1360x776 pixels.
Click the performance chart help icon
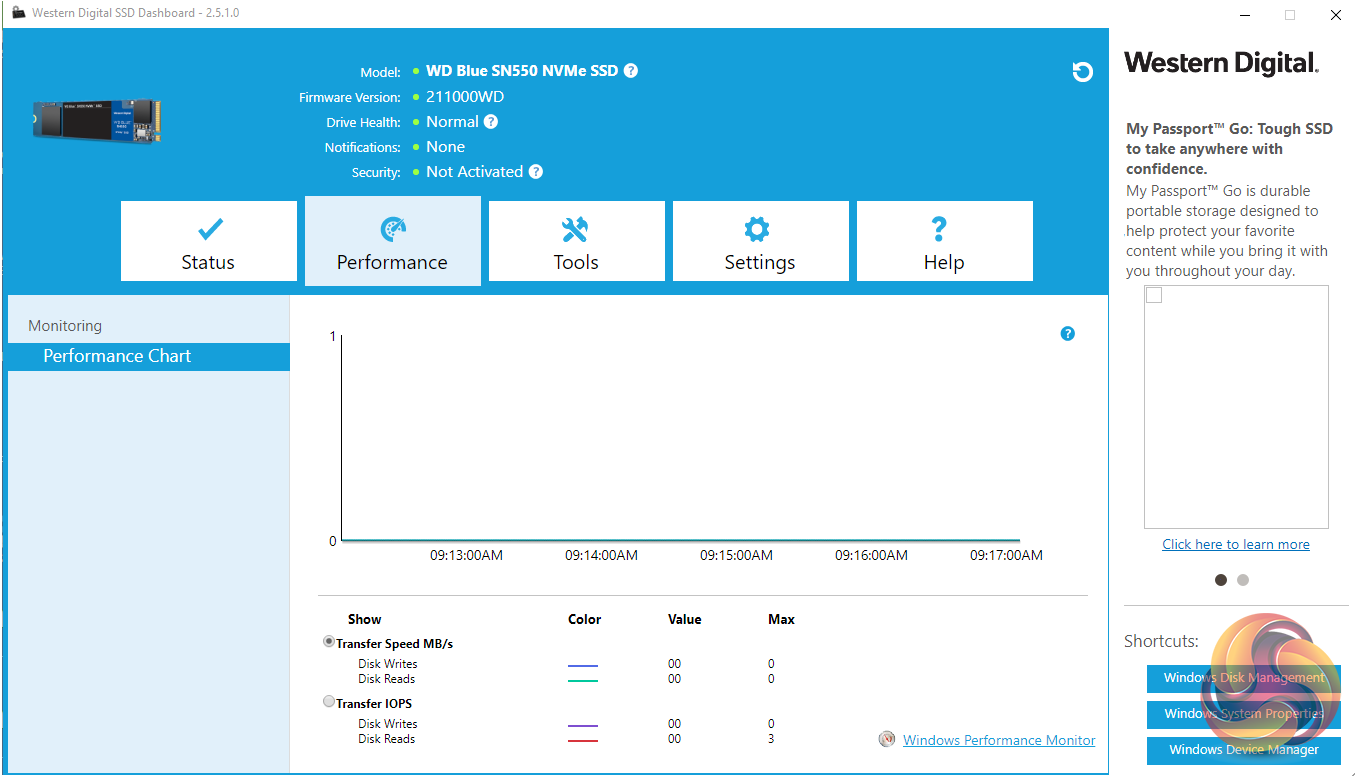1067,334
